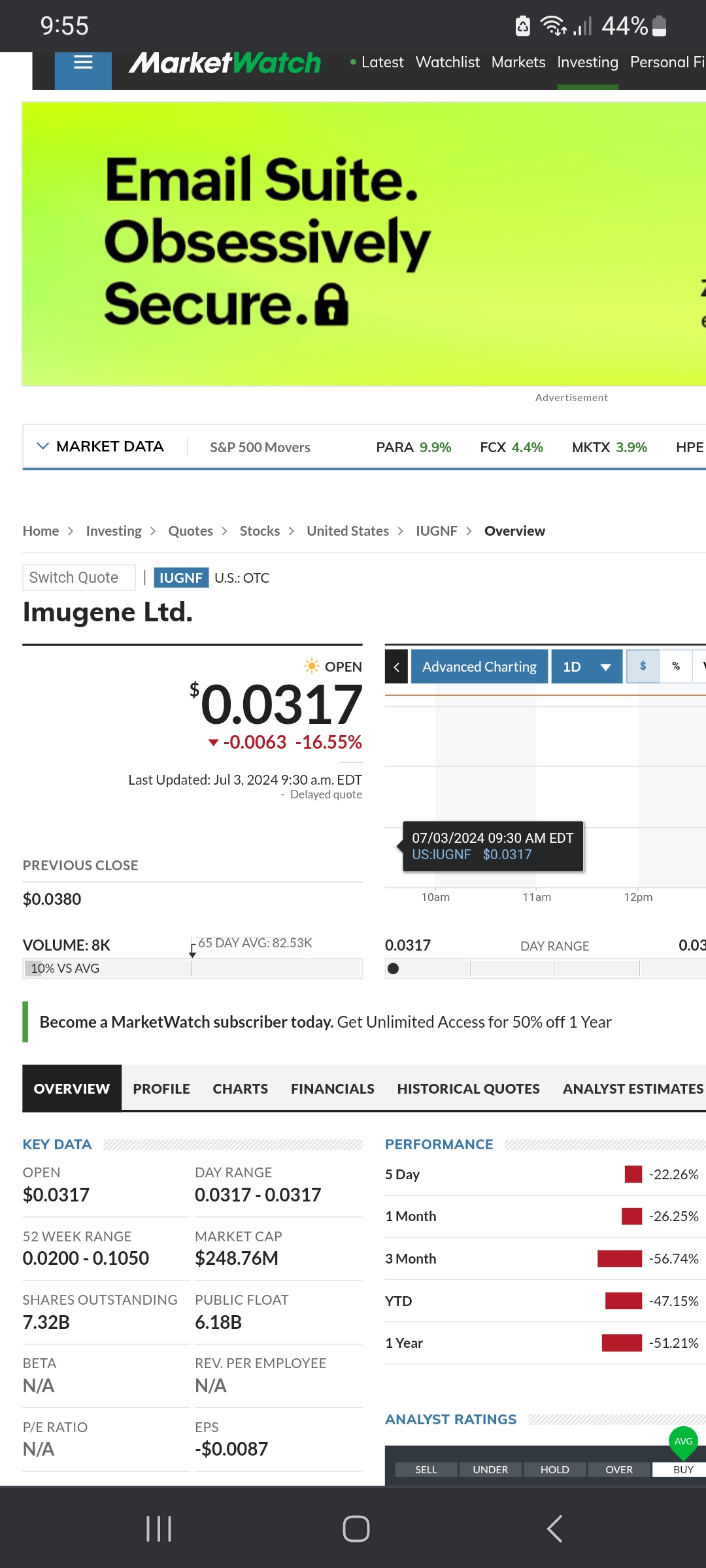Tap the BUY analyst rating segment
This screenshot has height=1568, width=706.
[680, 1469]
